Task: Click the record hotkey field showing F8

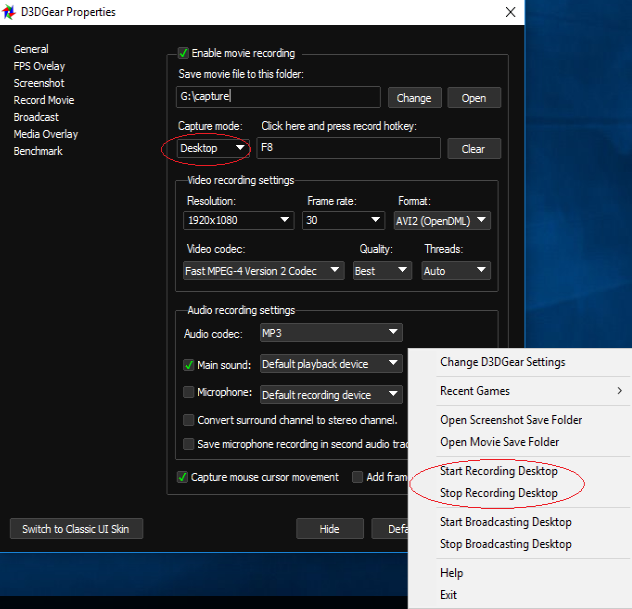Action: (x=349, y=148)
